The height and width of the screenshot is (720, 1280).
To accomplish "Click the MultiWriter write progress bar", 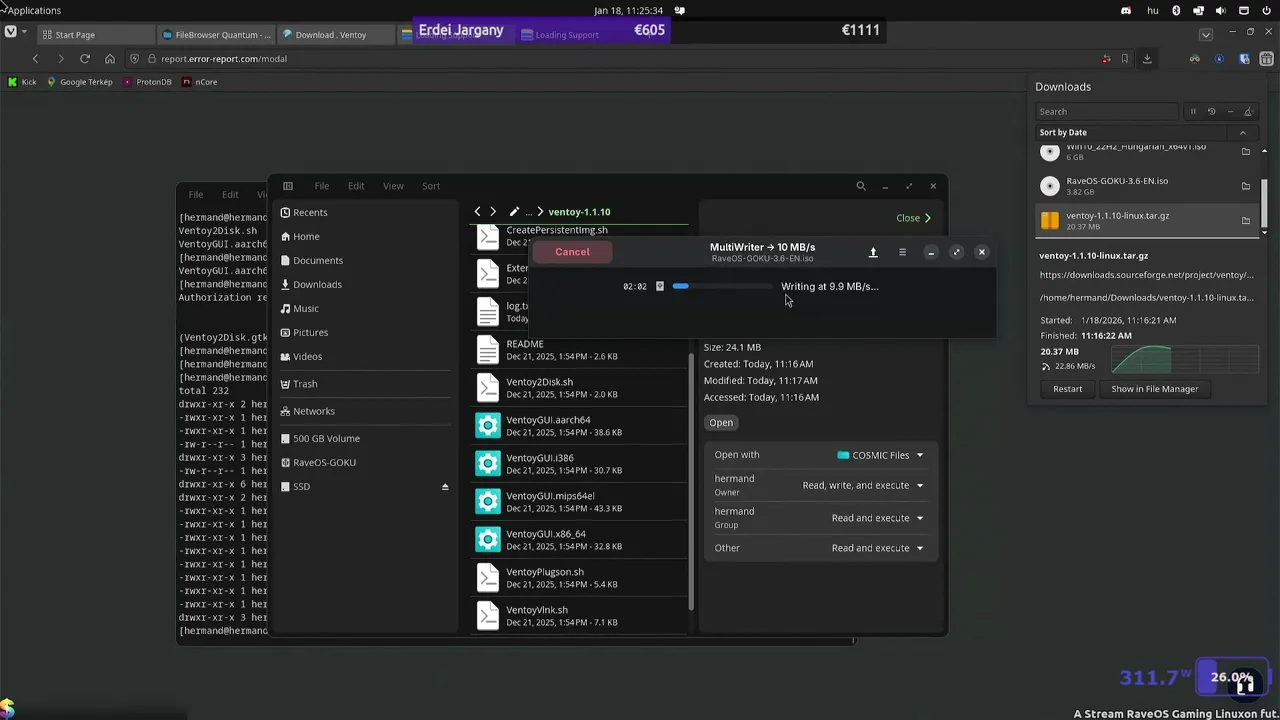I will coord(722,286).
